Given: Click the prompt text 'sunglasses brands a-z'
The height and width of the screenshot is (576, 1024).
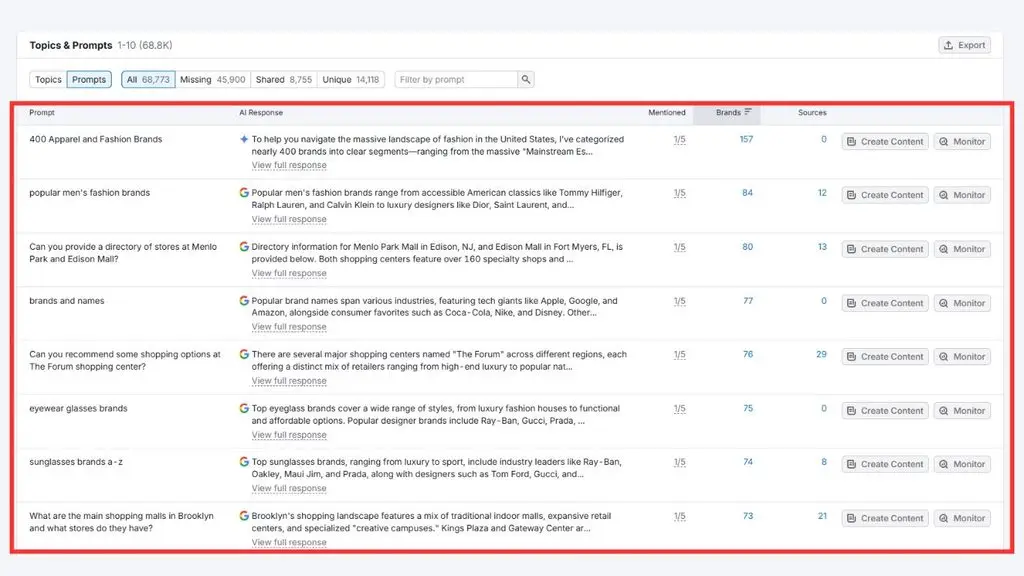Looking at the screenshot, I should 76,462.
